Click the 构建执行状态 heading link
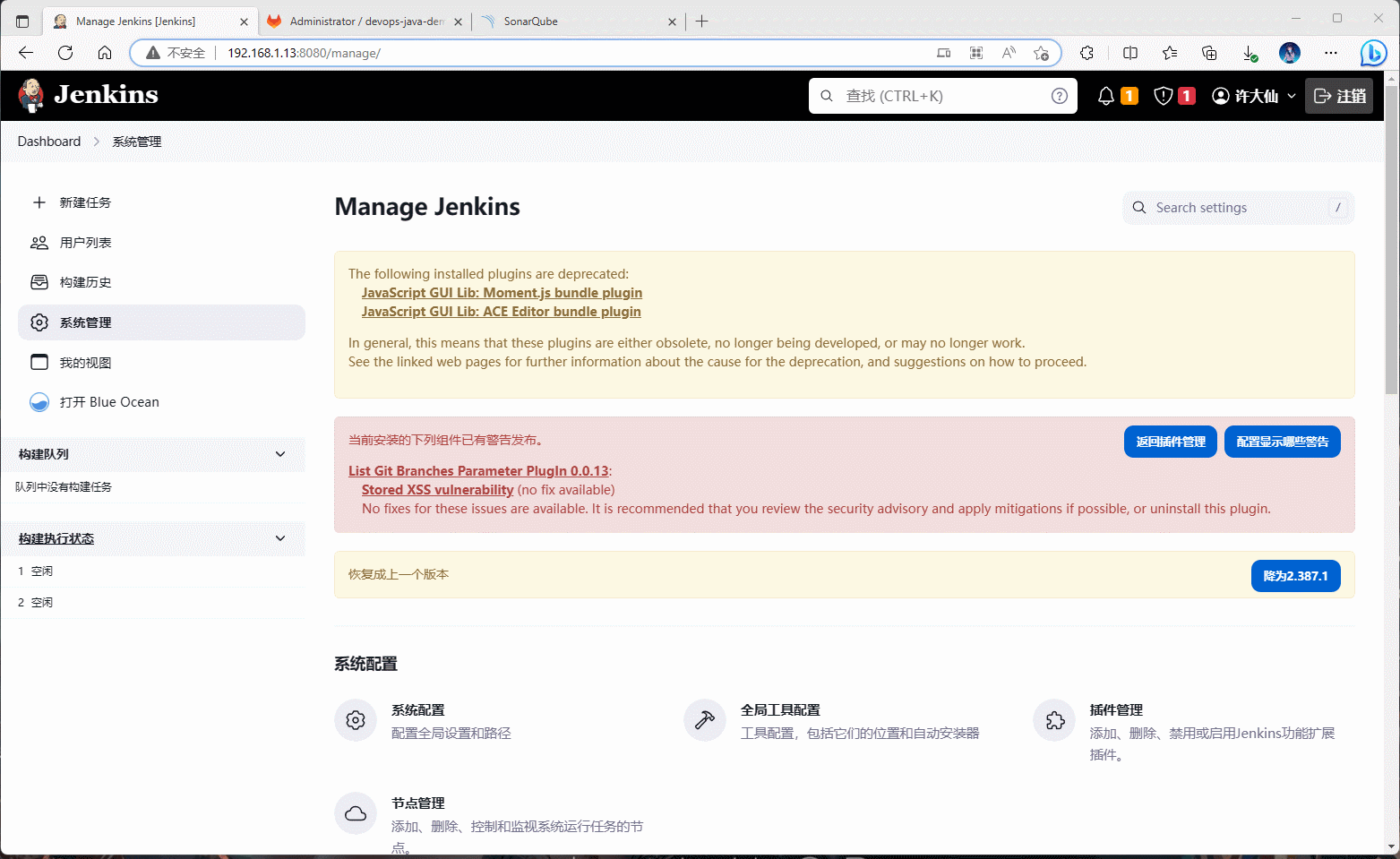Viewport: 1400px width, 859px height. click(56, 538)
